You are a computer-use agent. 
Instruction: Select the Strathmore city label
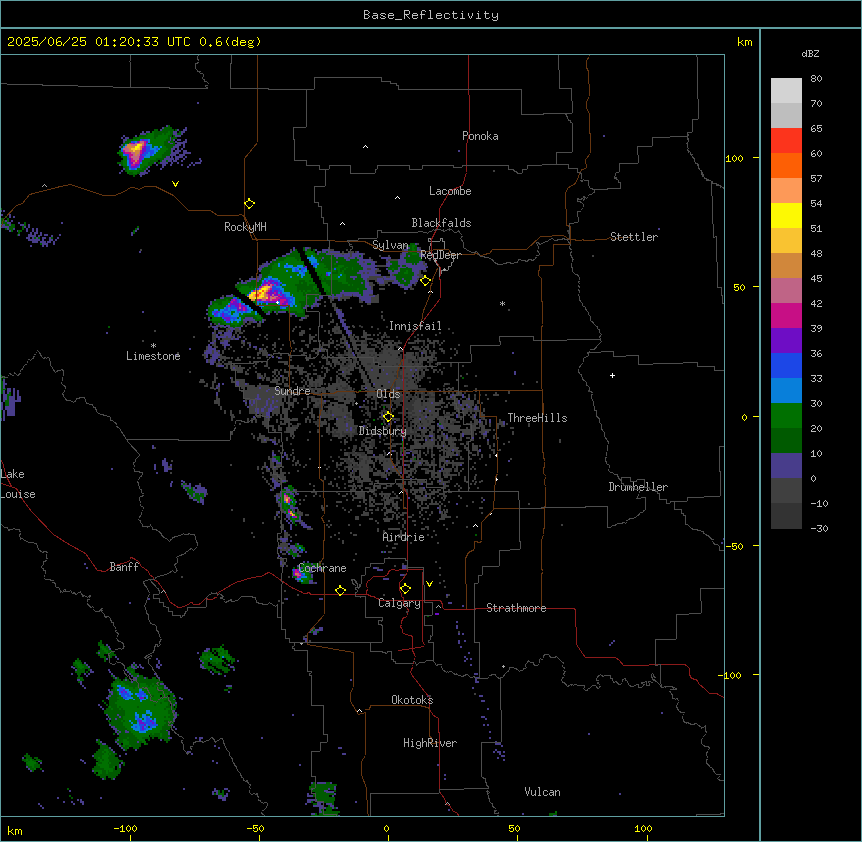tap(516, 608)
